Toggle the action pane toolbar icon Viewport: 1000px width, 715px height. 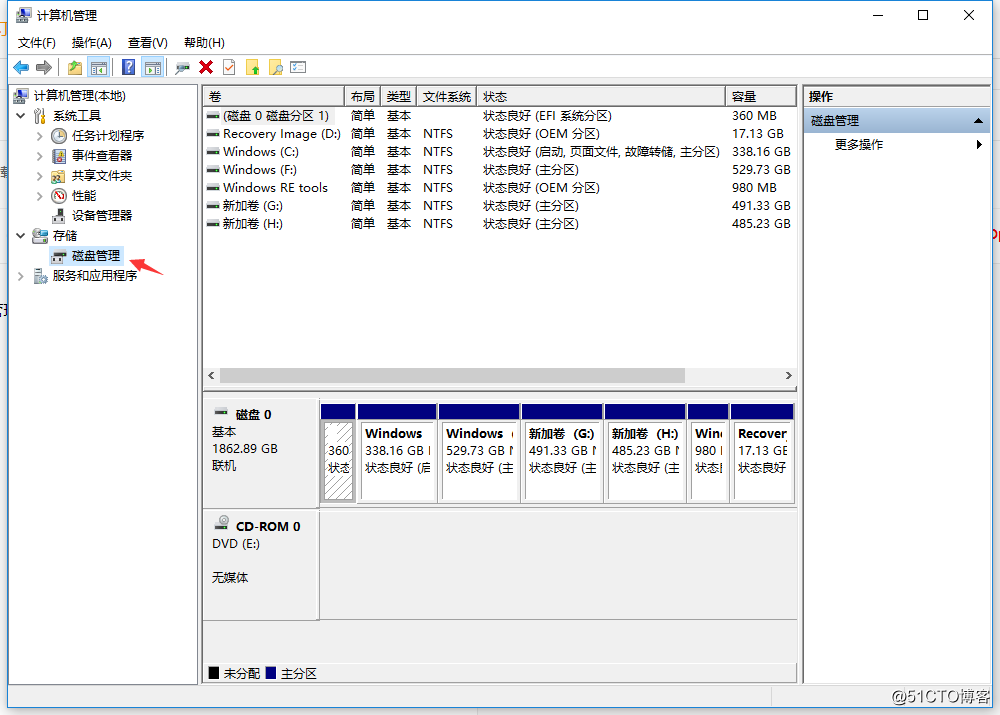coord(153,67)
